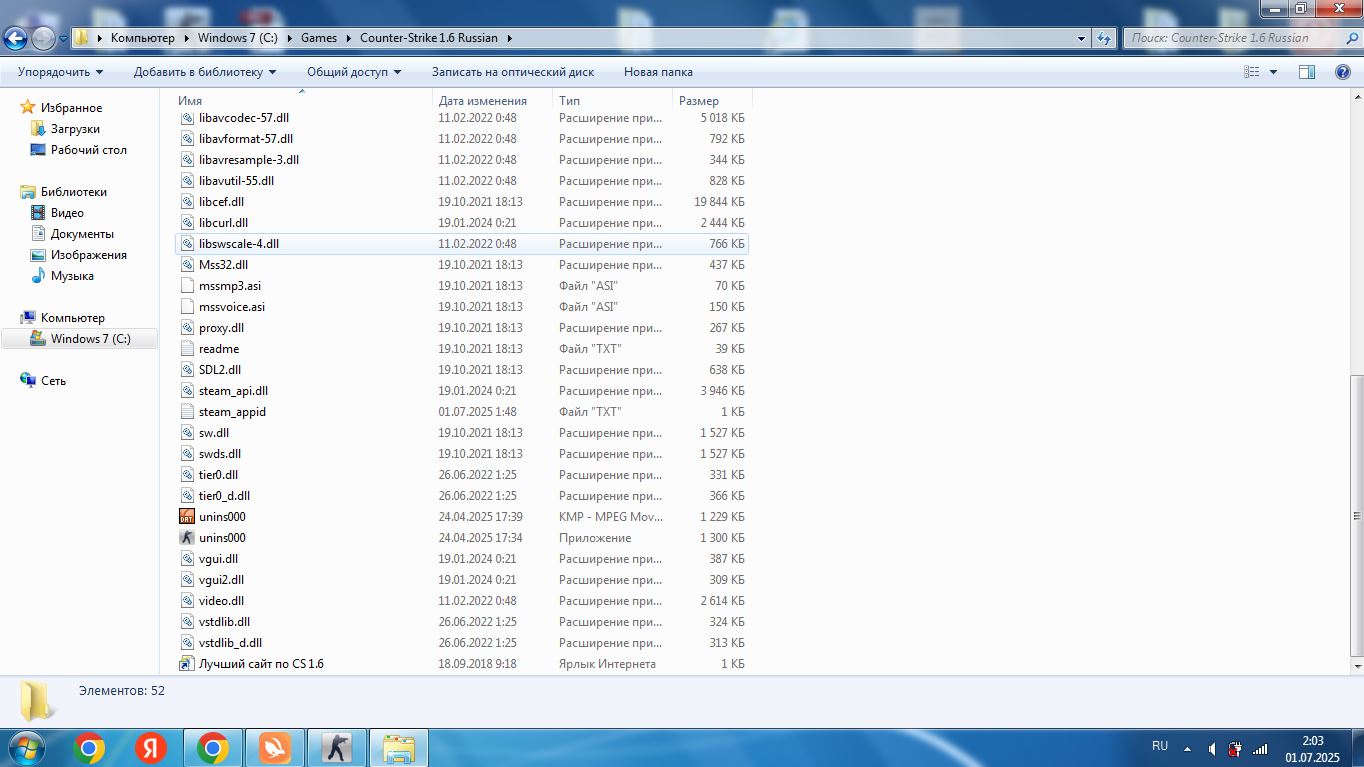Open the Общий доступ menu
Screen dimensions: 1364x767
pyautogui.click(x=354, y=72)
